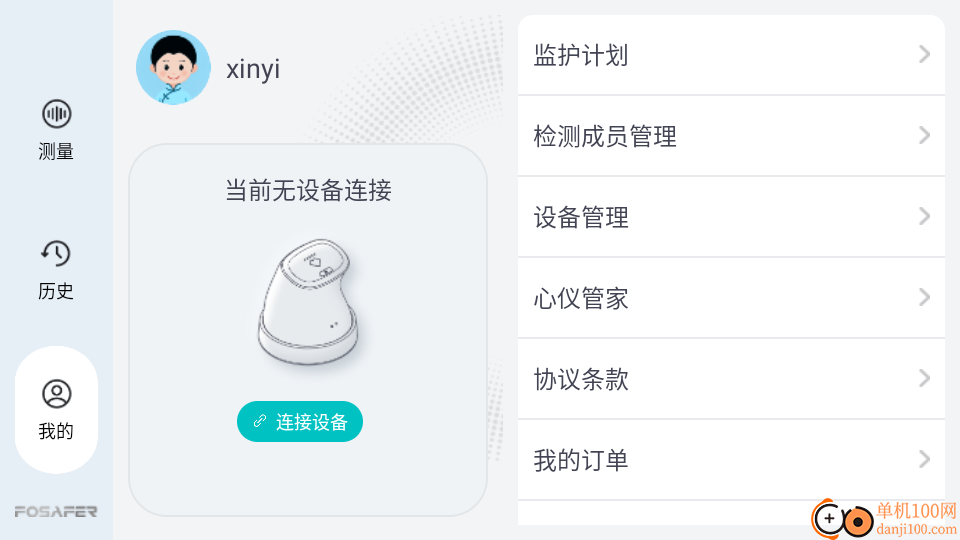Open 我的订单 menu entry
The width and height of the screenshot is (960, 540).
click(581, 460)
